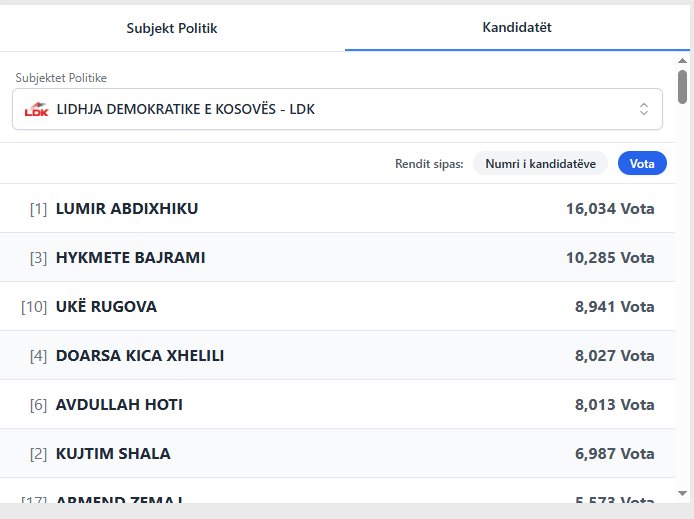
Task: Click the LDK party logo icon
Action: click(x=36, y=109)
